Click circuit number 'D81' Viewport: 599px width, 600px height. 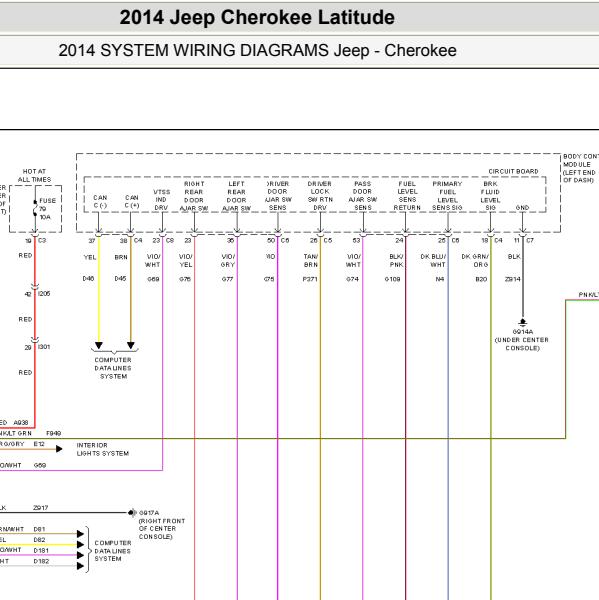tap(39, 529)
